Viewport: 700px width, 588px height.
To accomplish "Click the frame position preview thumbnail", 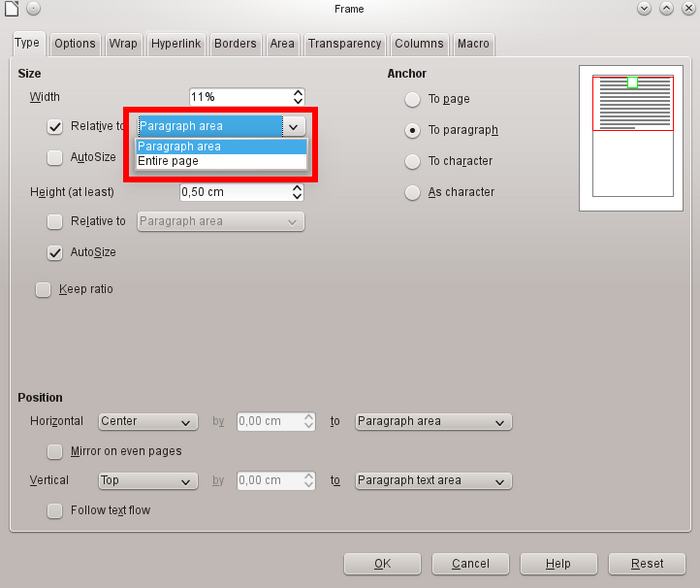I will [632, 132].
